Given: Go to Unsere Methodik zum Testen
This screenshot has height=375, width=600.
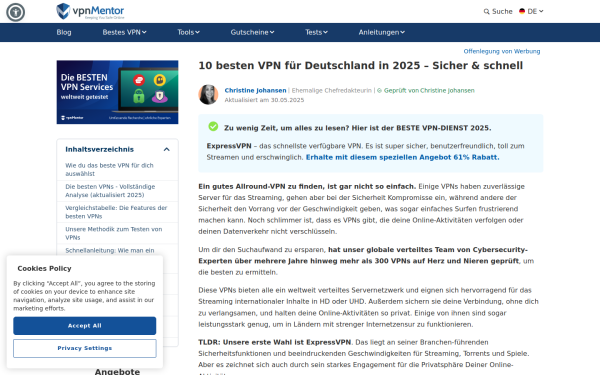Looking at the screenshot, I should pyautogui.click(x=114, y=233).
